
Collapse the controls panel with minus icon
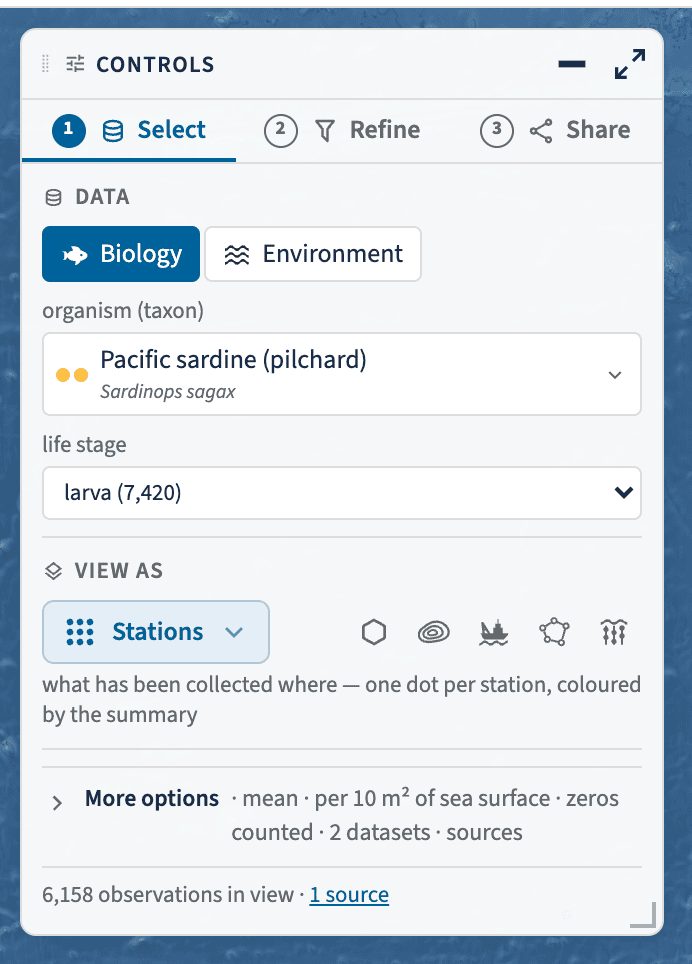[x=572, y=64]
